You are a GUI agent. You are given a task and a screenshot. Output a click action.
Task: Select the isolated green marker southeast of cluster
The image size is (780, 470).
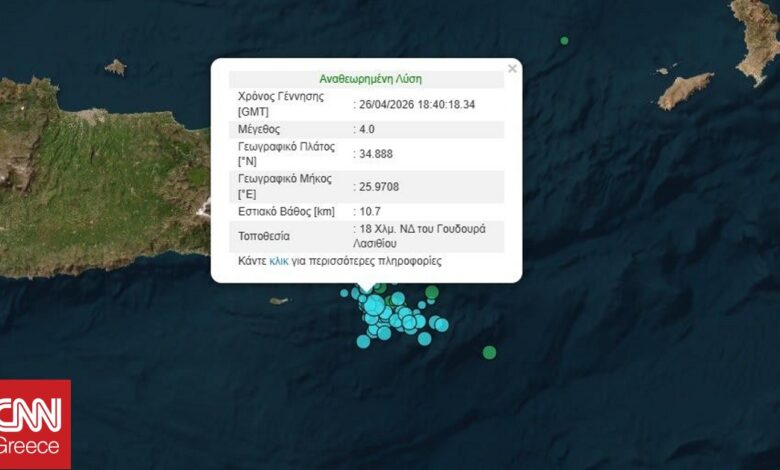[x=489, y=352]
